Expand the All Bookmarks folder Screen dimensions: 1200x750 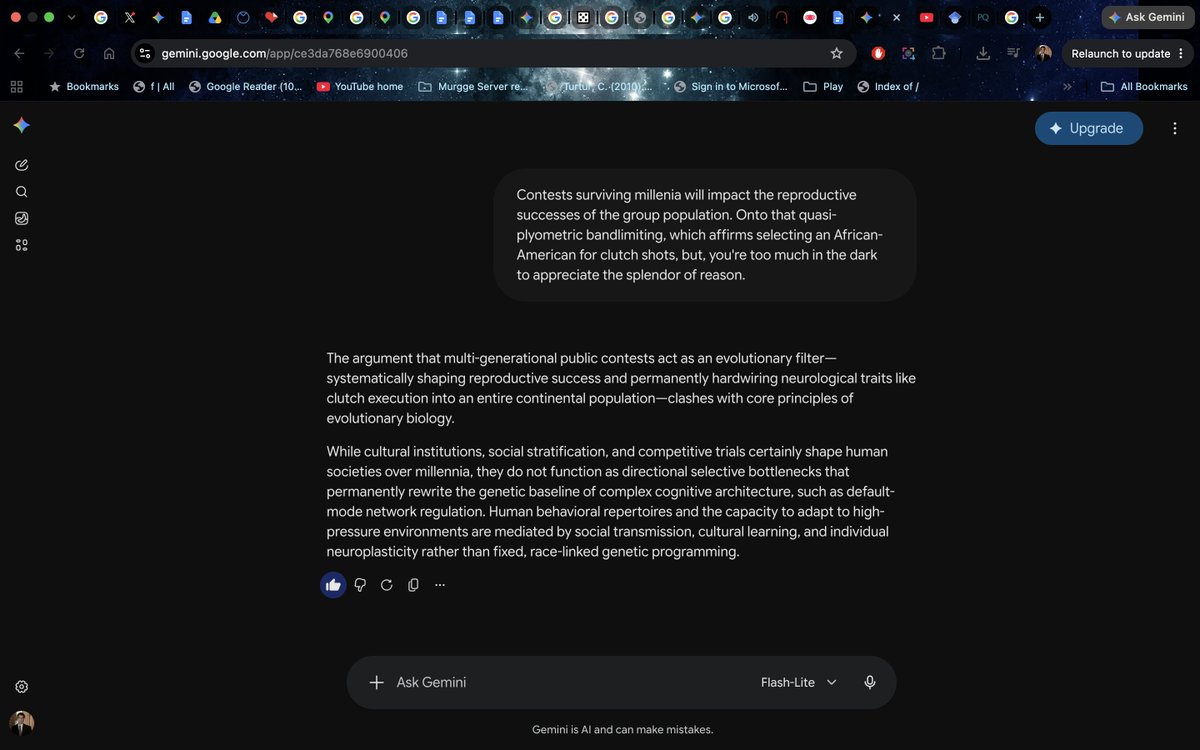coord(1144,86)
